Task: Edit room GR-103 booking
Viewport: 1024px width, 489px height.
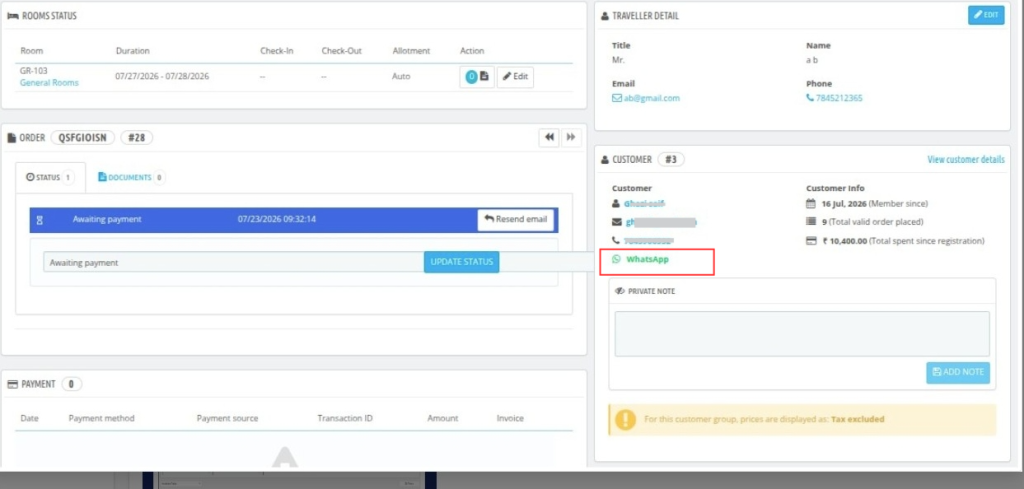Action: coord(515,76)
